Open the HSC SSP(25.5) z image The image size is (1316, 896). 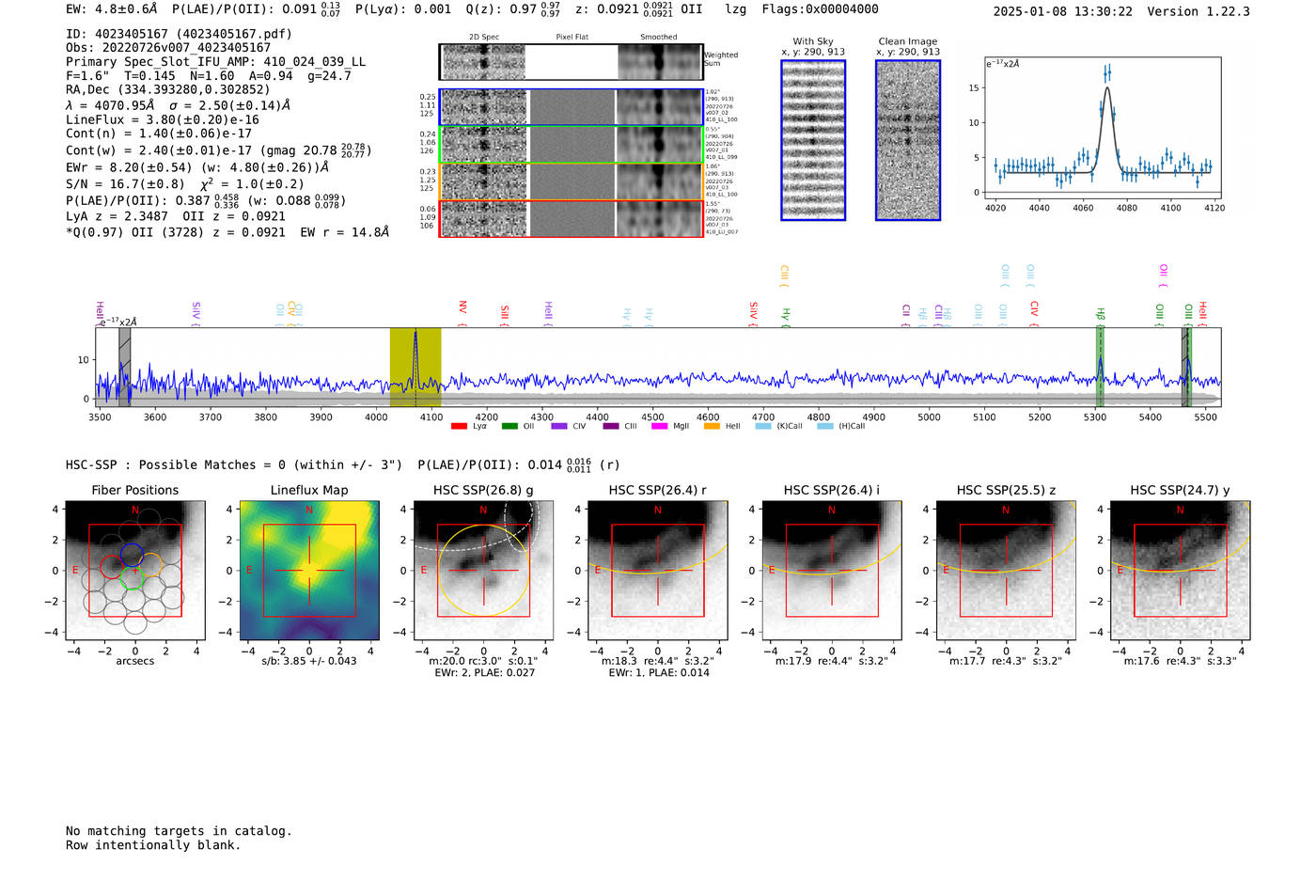pos(1006,571)
